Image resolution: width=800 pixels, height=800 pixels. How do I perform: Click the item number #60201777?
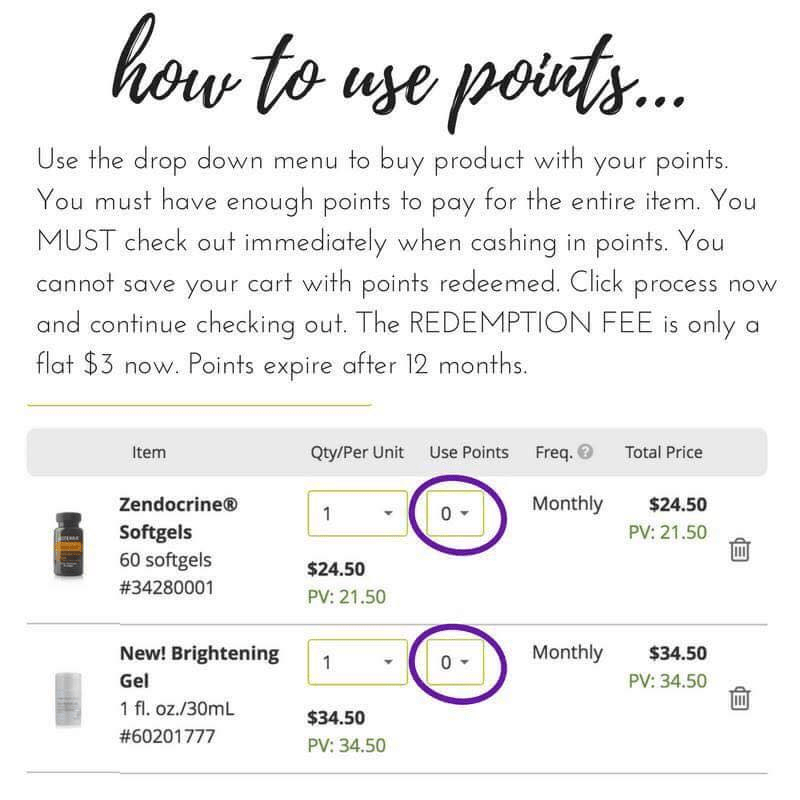[x=167, y=736]
